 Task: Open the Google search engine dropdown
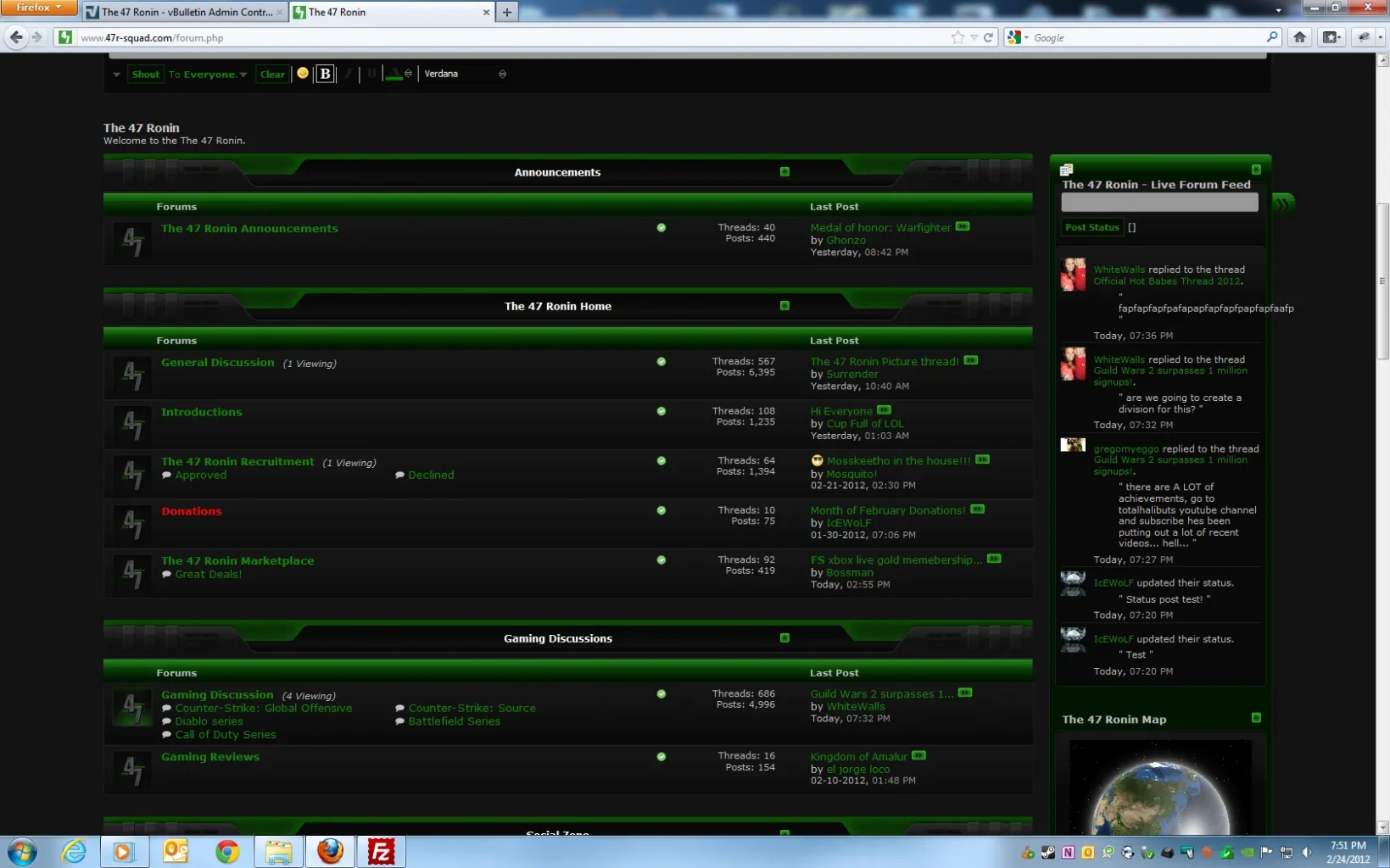[1018, 37]
